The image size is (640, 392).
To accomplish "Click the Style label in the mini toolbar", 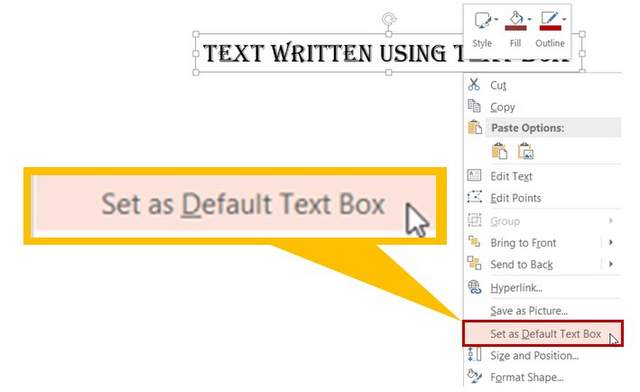I will (482, 43).
